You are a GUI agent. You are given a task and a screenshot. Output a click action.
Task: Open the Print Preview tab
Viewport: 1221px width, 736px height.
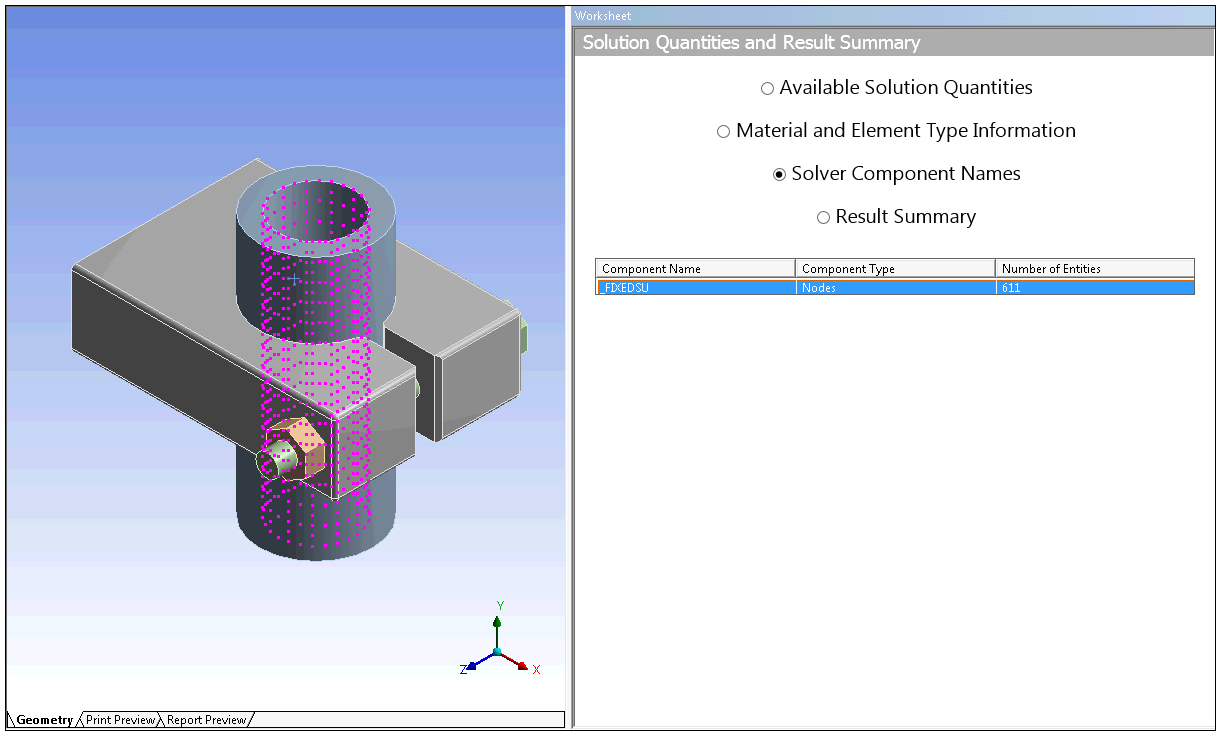(x=120, y=720)
